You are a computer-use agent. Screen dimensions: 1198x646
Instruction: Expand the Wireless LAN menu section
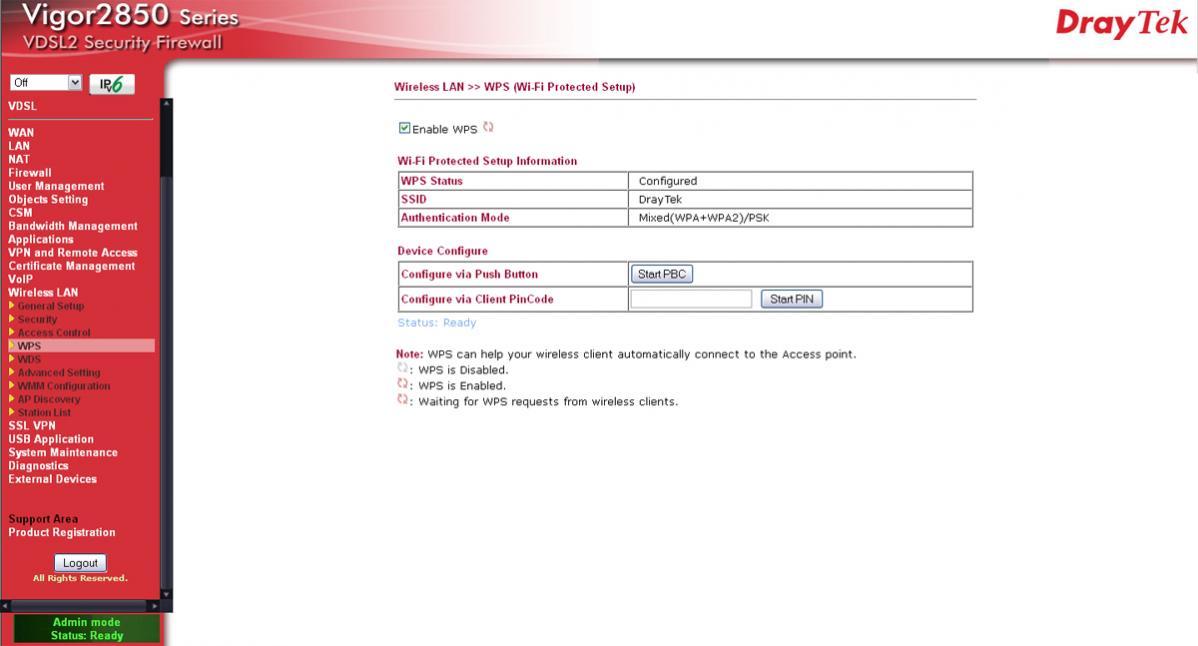click(x=43, y=292)
